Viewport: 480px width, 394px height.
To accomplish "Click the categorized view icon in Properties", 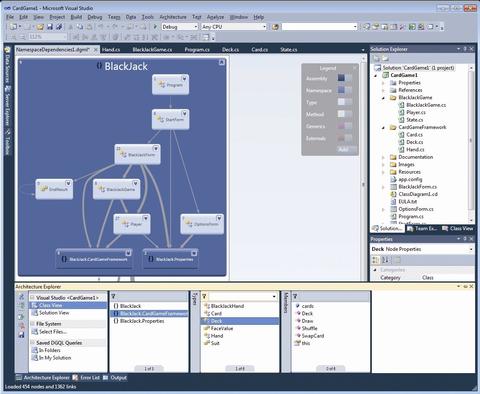I will [376, 260].
